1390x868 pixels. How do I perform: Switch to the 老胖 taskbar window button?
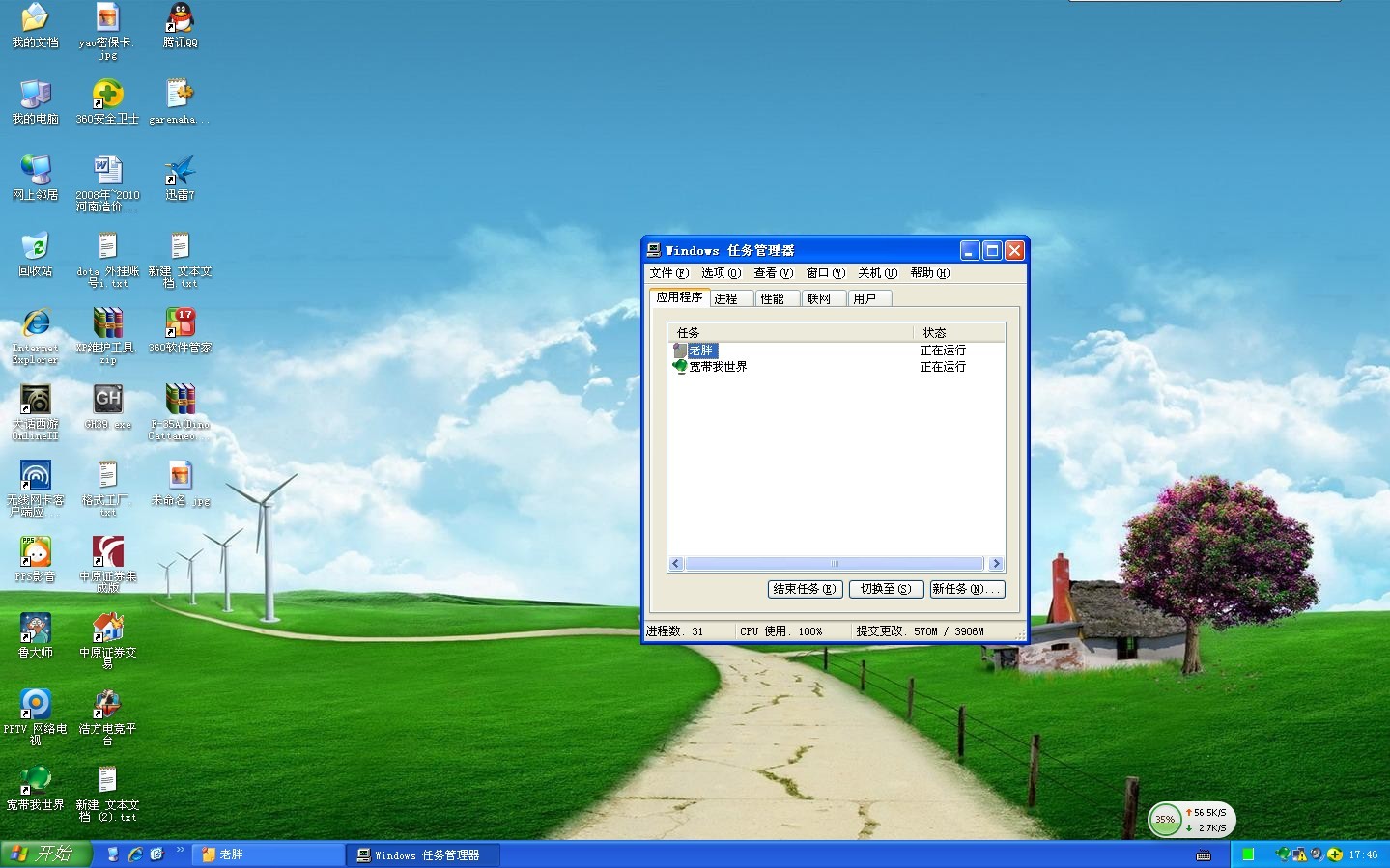coord(269,854)
